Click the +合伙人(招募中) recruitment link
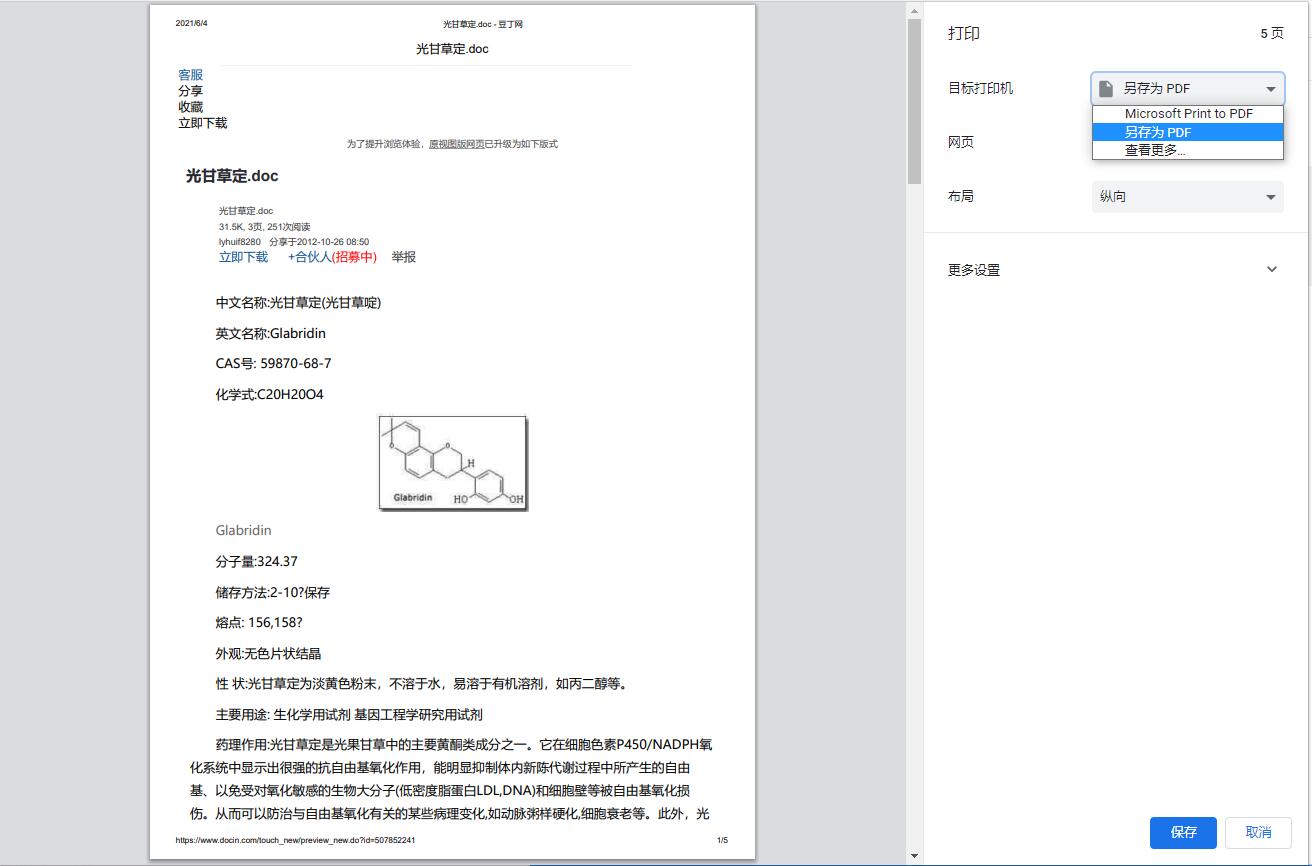 pyautogui.click(x=332, y=257)
